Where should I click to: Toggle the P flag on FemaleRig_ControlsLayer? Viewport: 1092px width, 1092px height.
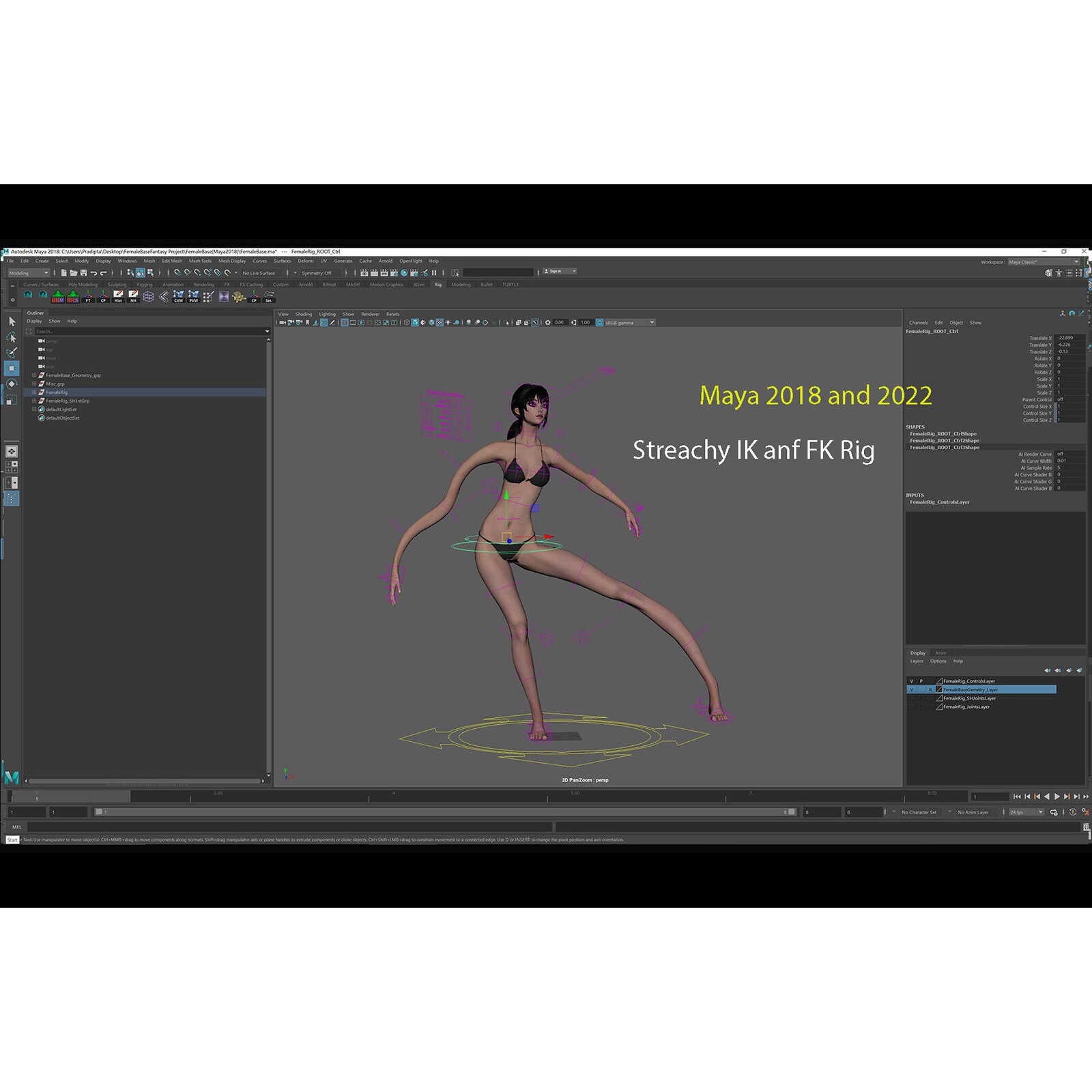pos(921,680)
